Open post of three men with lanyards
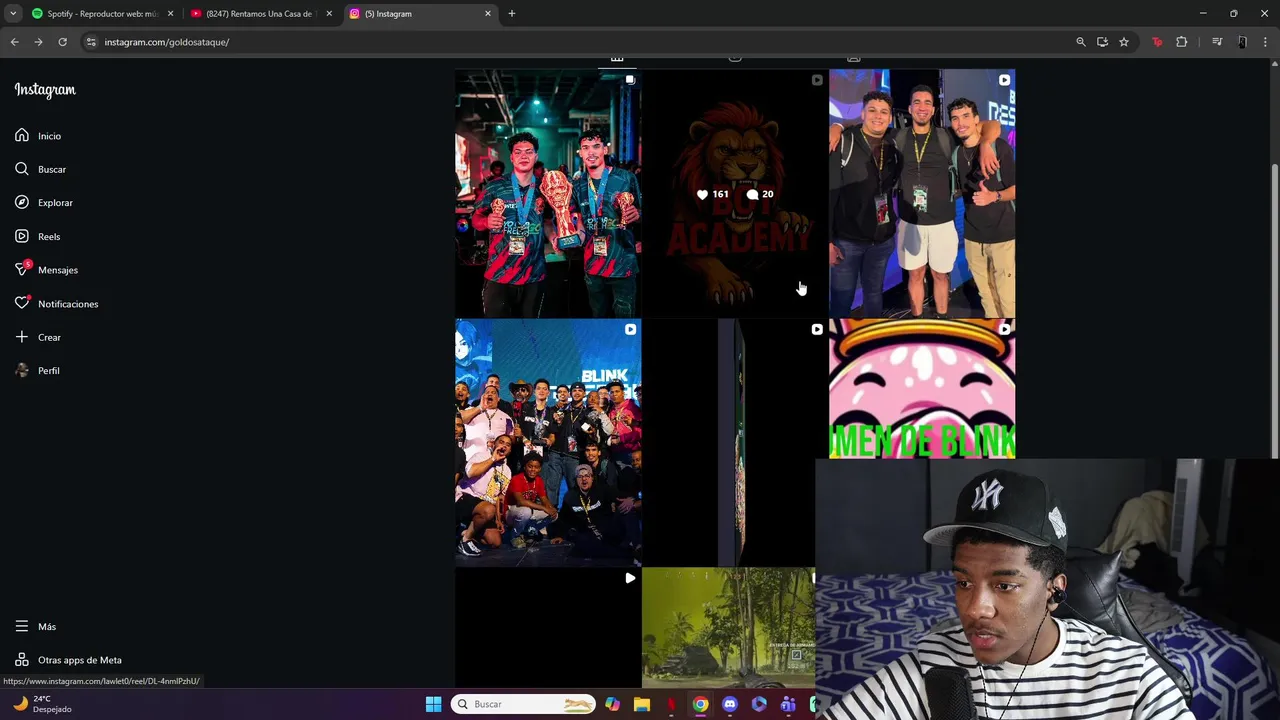The width and height of the screenshot is (1280, 720). (922, 193)
